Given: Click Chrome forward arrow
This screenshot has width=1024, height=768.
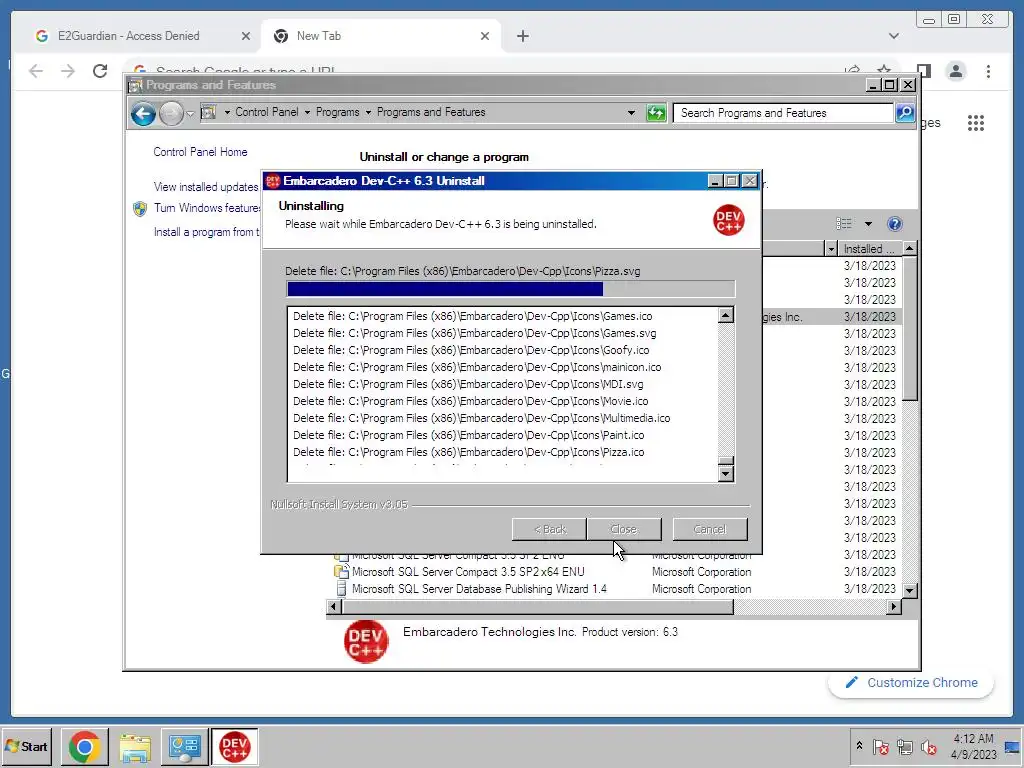Looking at the screenshot, I should point(67,71).
